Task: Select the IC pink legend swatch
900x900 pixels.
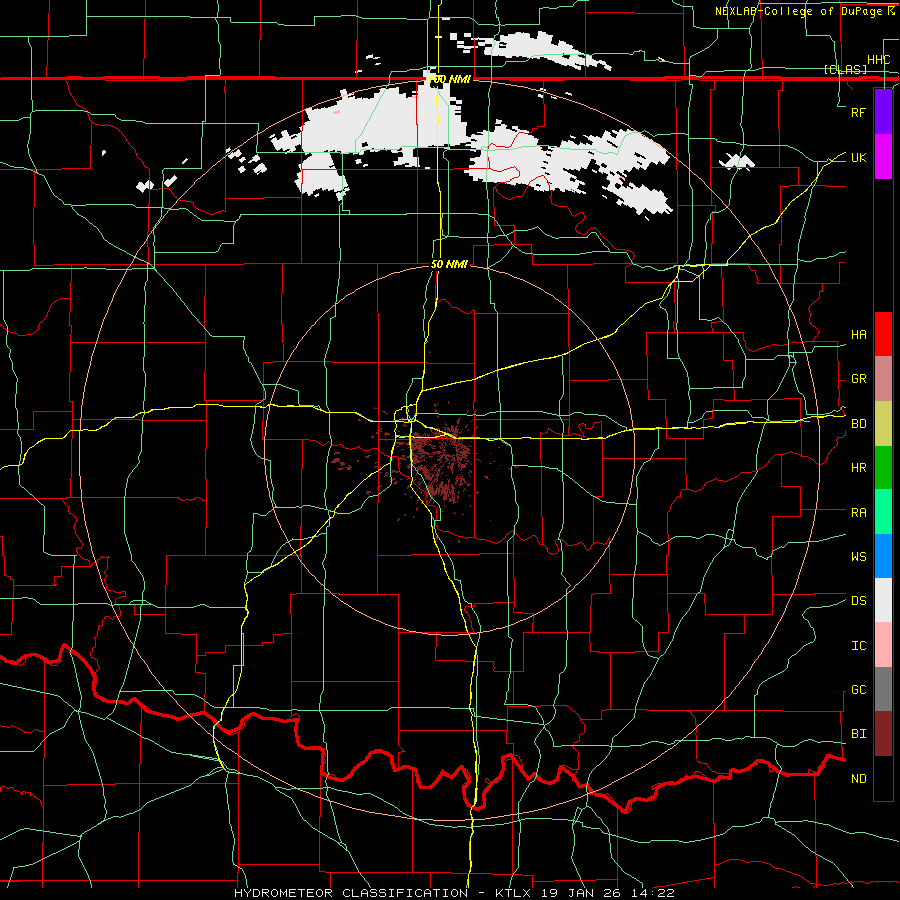Action: tap(883, 645)
